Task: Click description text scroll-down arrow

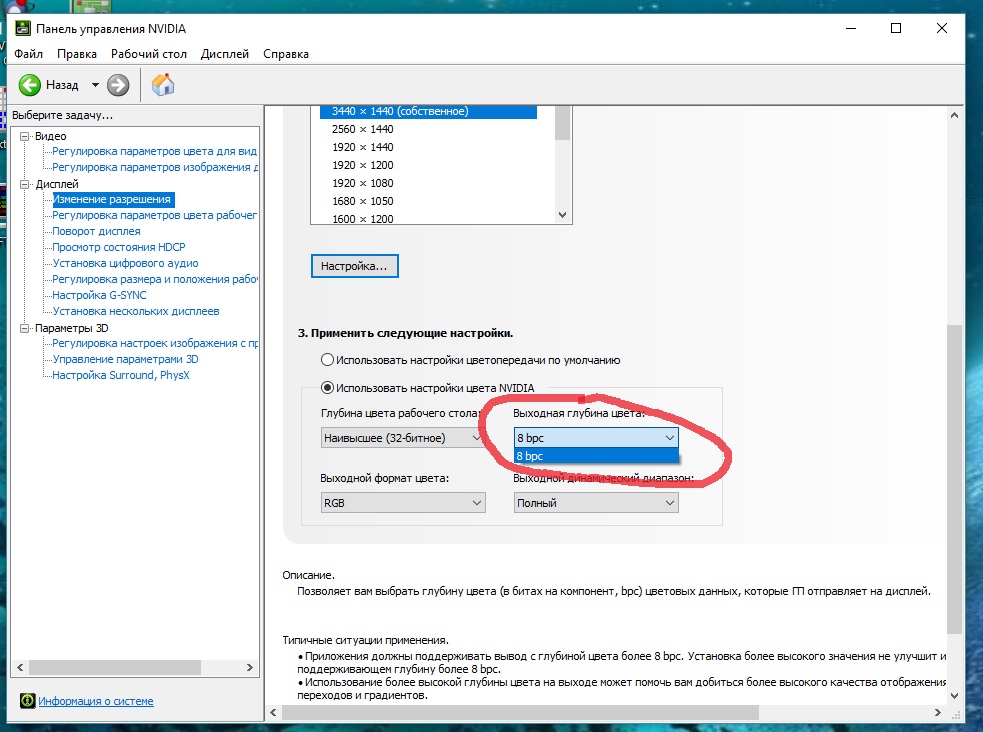Action: coord(954,695)
